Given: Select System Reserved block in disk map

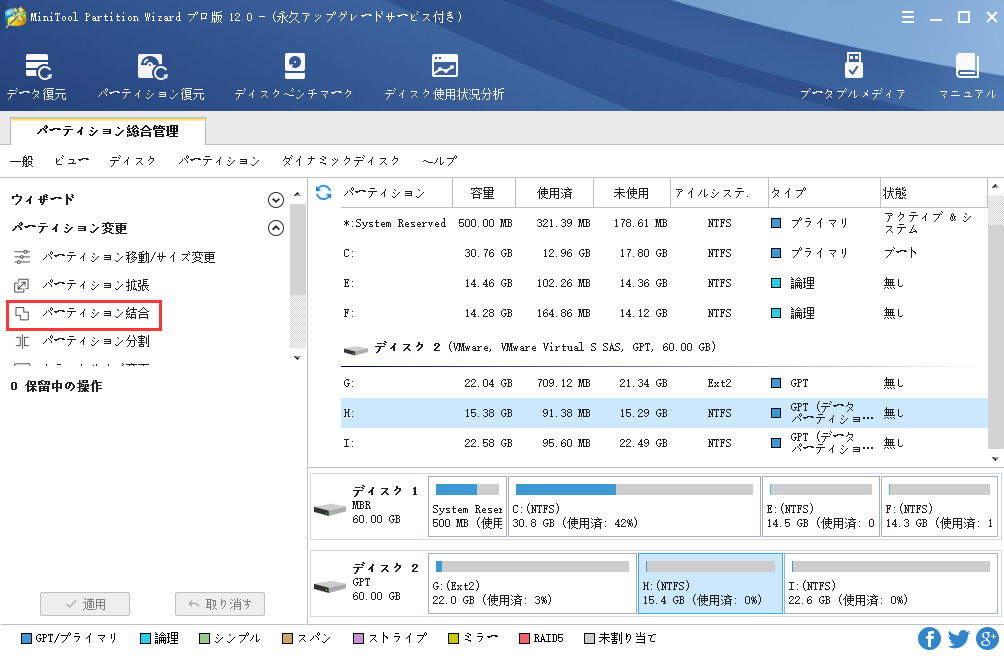Looking at the screenshot, I should coord(467,506).
